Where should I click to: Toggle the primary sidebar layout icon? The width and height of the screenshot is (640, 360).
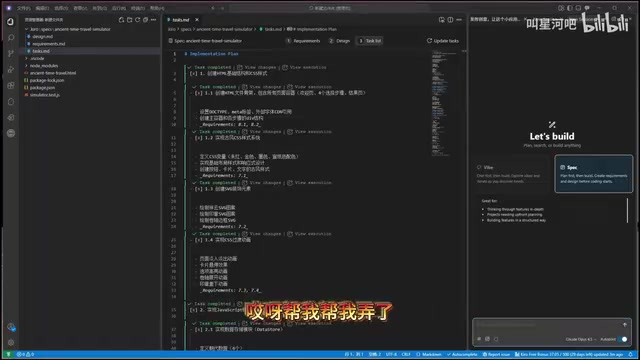pyautogui.click(x=570, y=8)
